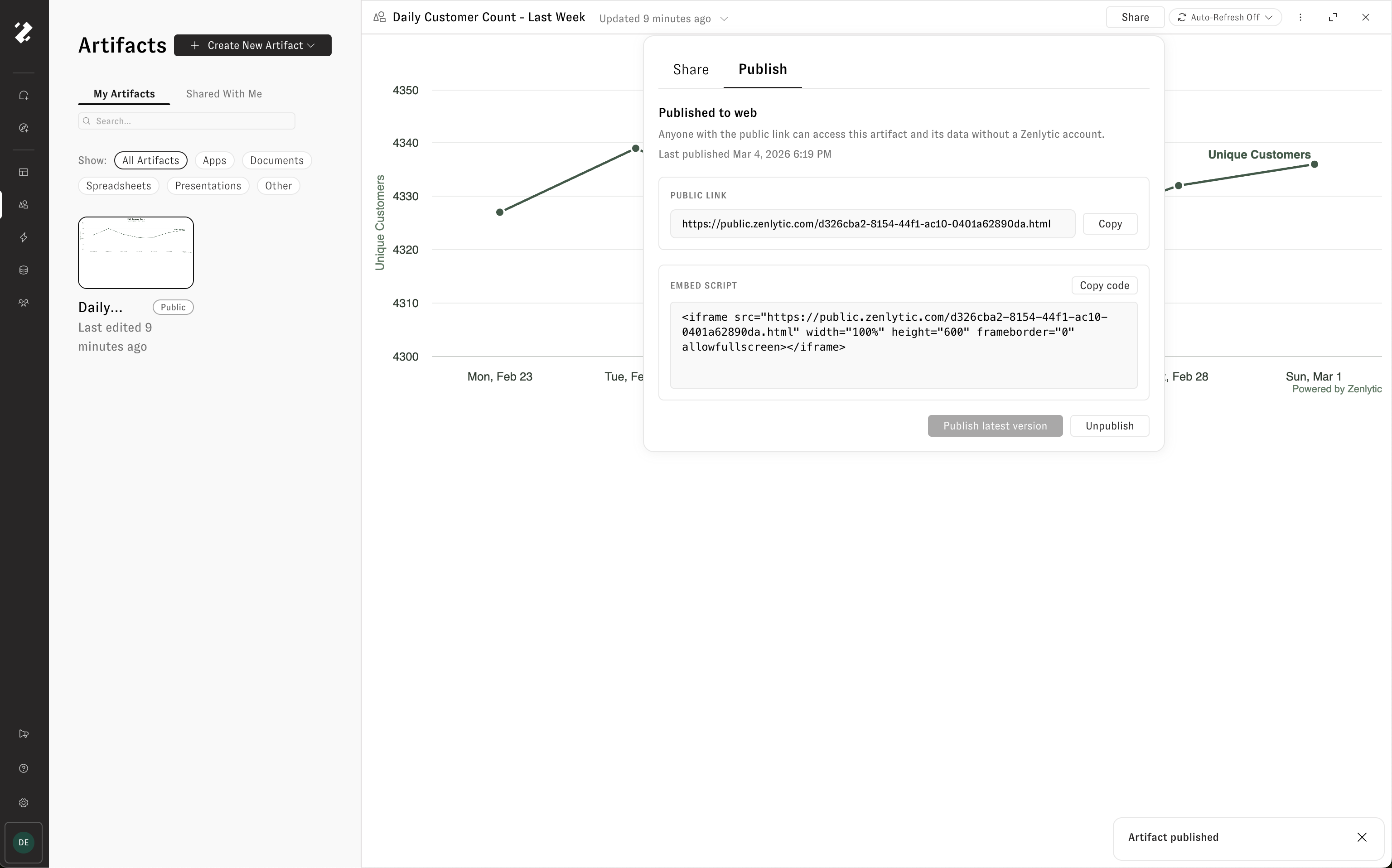The image size is (1392, 868).
Task: Expand the Updated 9 minutes ago chevron
Action: pyautogui.click(x=724, y=19)
